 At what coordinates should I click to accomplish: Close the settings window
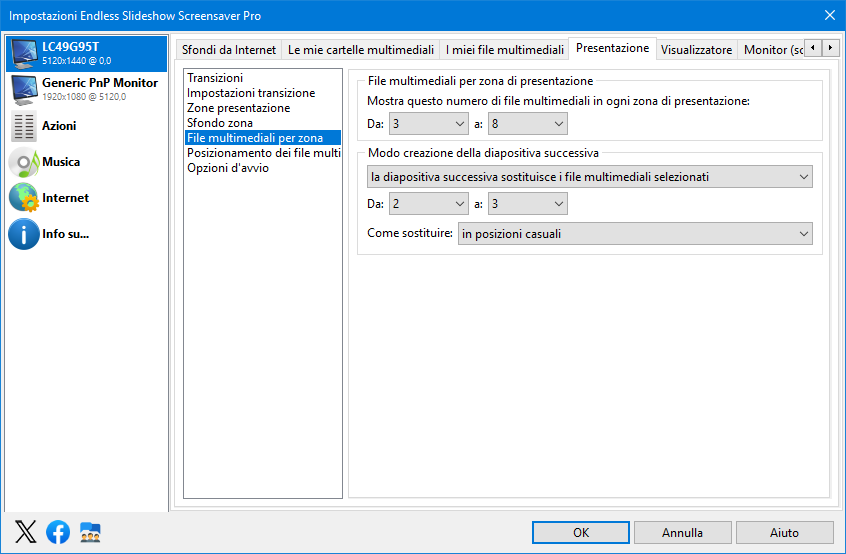tap(830, 15)
